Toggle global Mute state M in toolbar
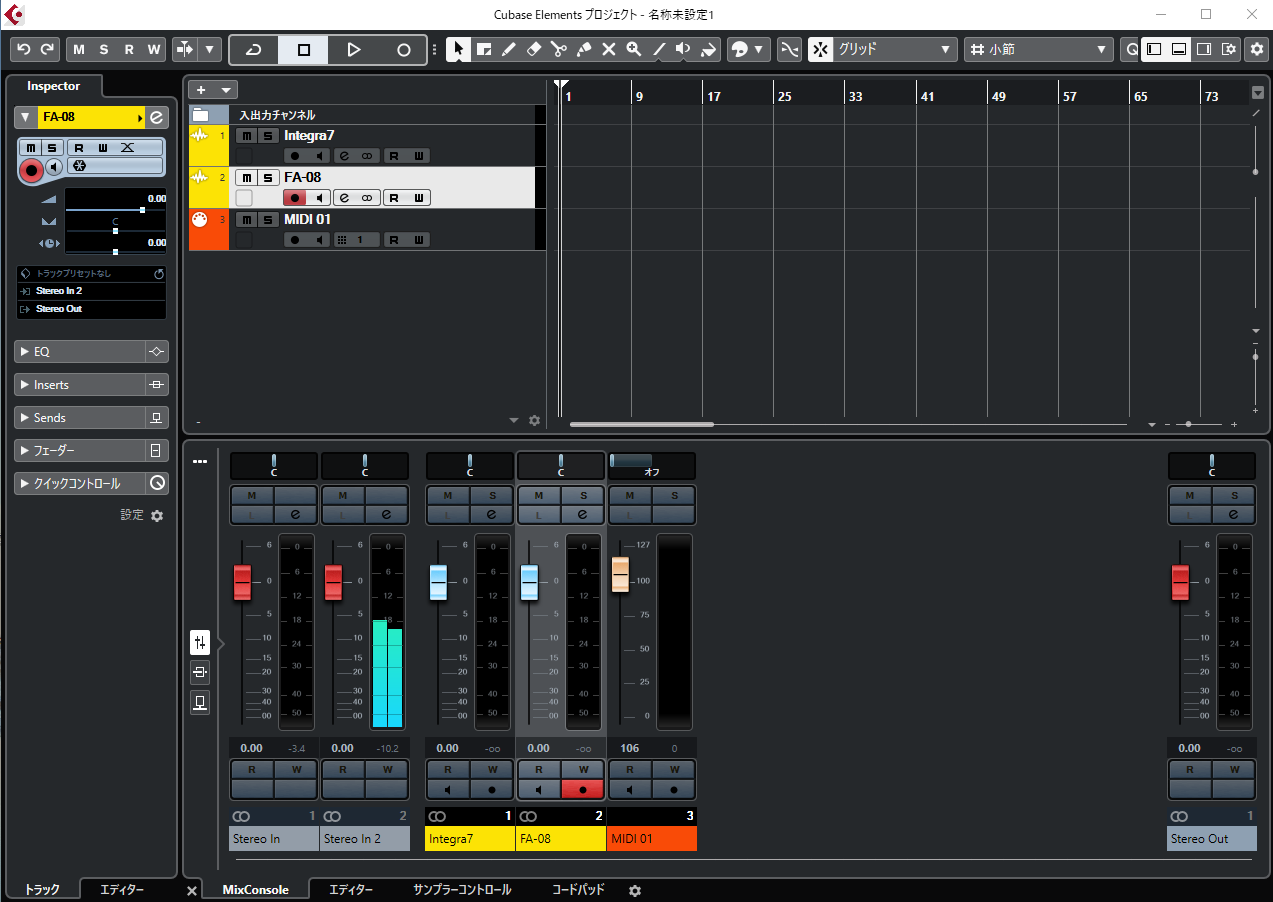The image size is (1273, 902). click(79, 49)
